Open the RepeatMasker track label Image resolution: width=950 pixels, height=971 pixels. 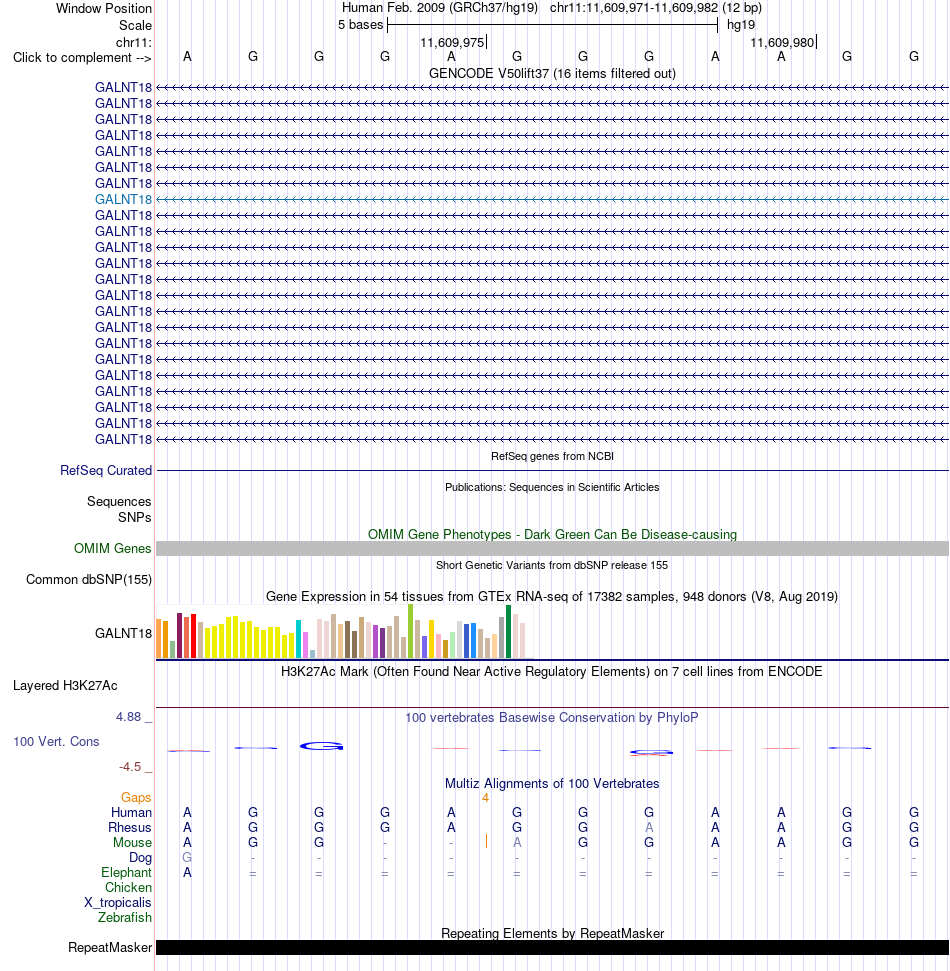pyautogui.click(x=110, y=947)
